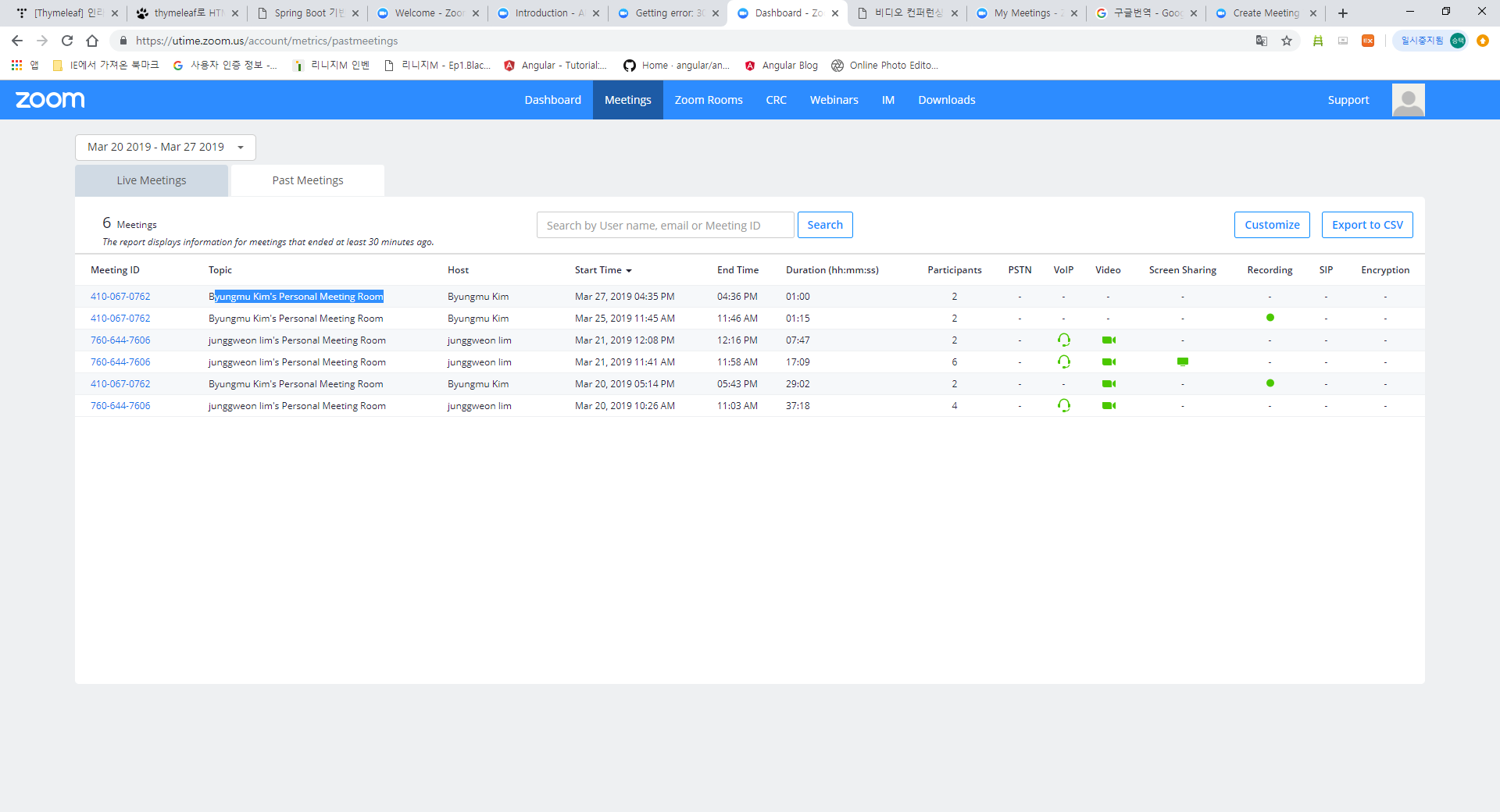Click the VoIP headset icon for the 12:08 PM meeting
The image size is (1500, 812).
[1063, 340]
